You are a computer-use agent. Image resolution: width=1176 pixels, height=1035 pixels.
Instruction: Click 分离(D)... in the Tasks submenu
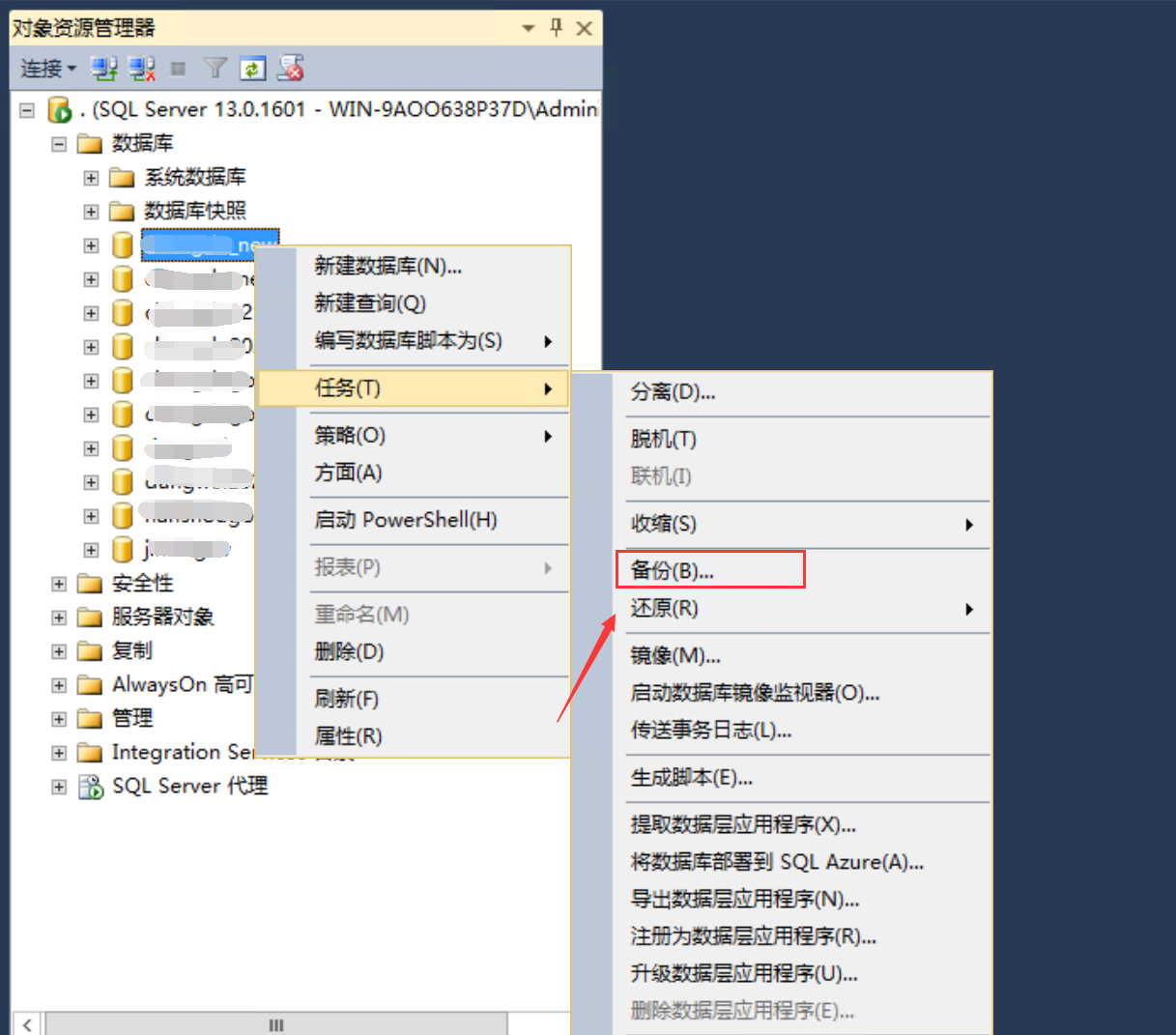[673, 392]
